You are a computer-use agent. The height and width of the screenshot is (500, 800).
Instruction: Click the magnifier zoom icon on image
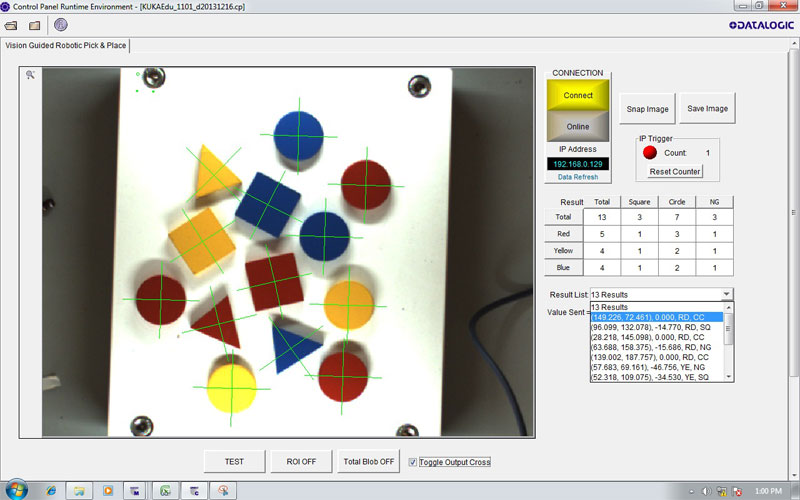click(x=31, y=75)
